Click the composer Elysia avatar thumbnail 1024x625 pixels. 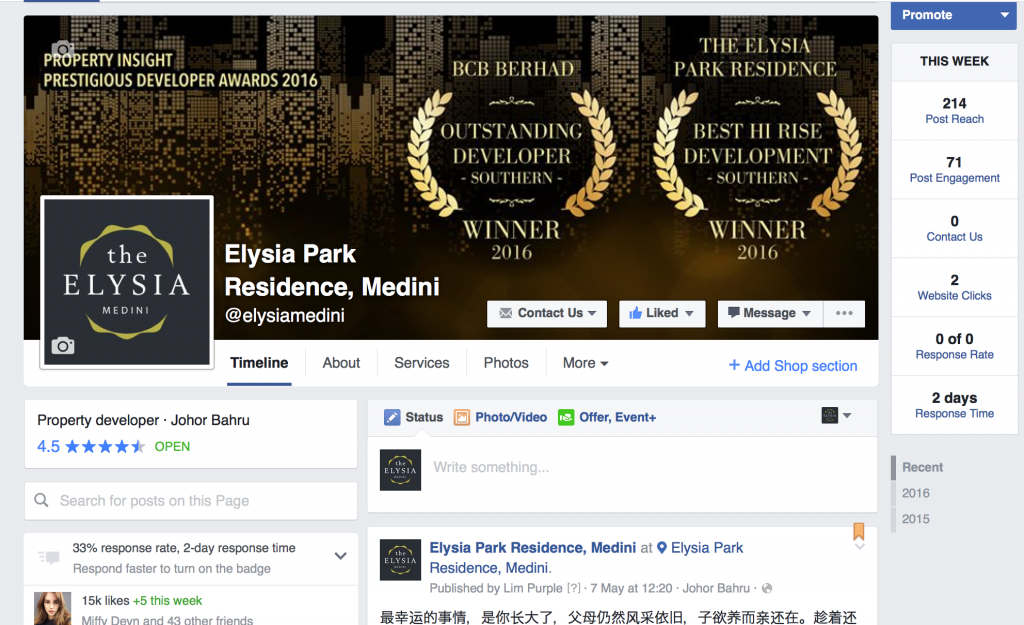pyautogui.click(x=400, y=470)
